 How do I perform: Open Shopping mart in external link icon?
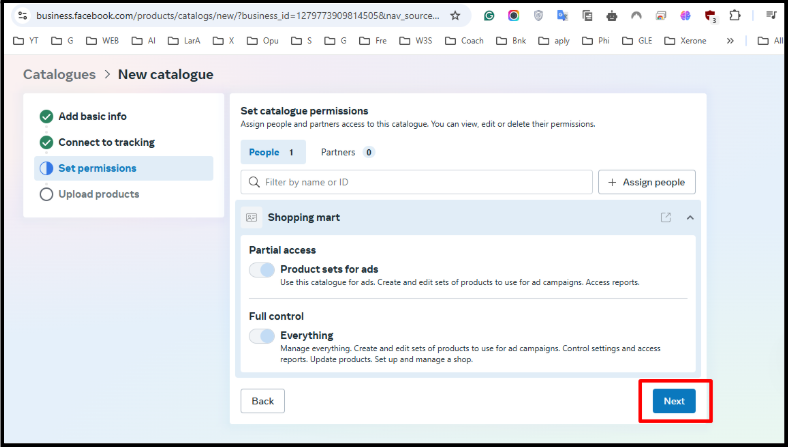pos(666,217)
